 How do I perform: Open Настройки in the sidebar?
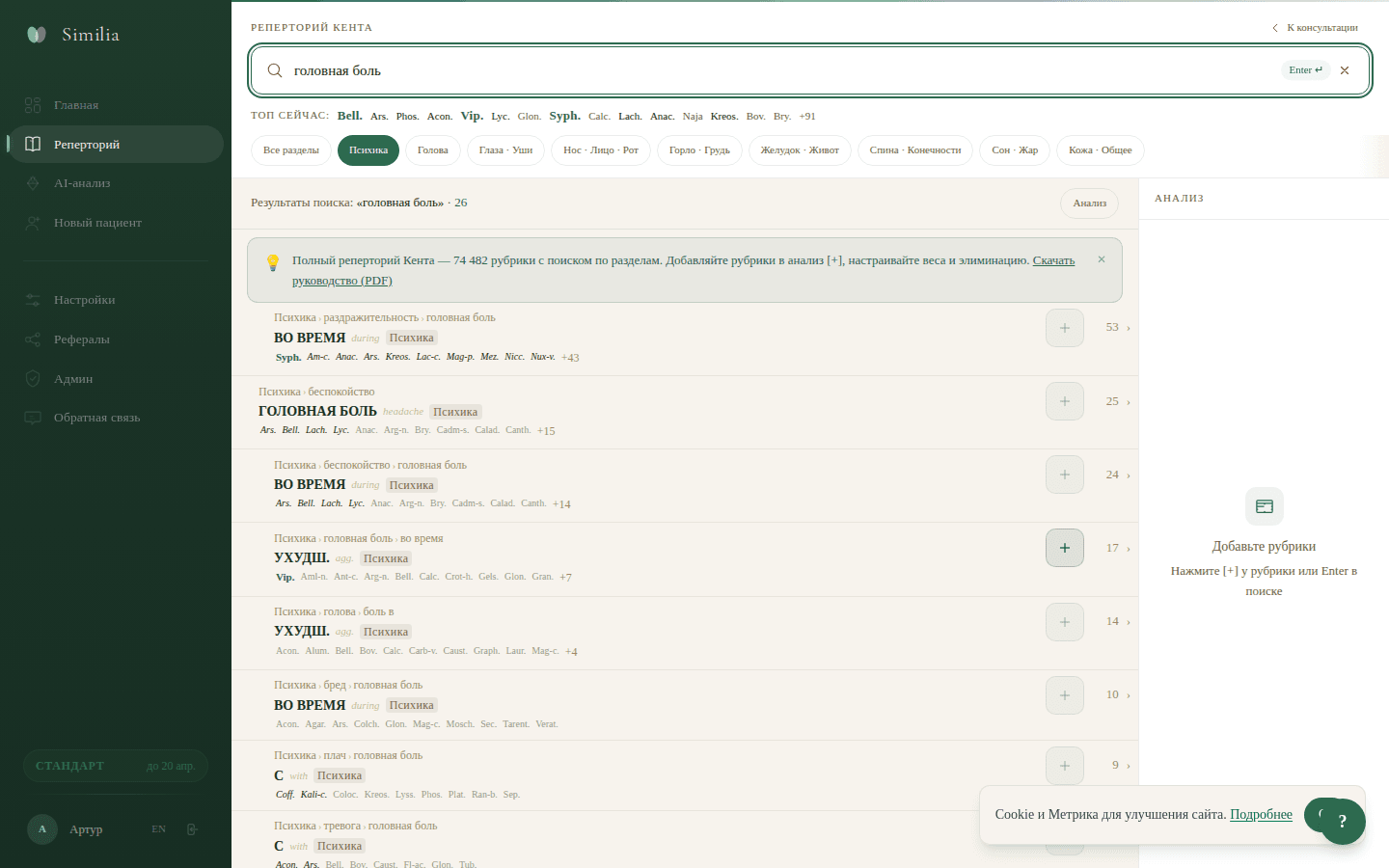point(84,300)
